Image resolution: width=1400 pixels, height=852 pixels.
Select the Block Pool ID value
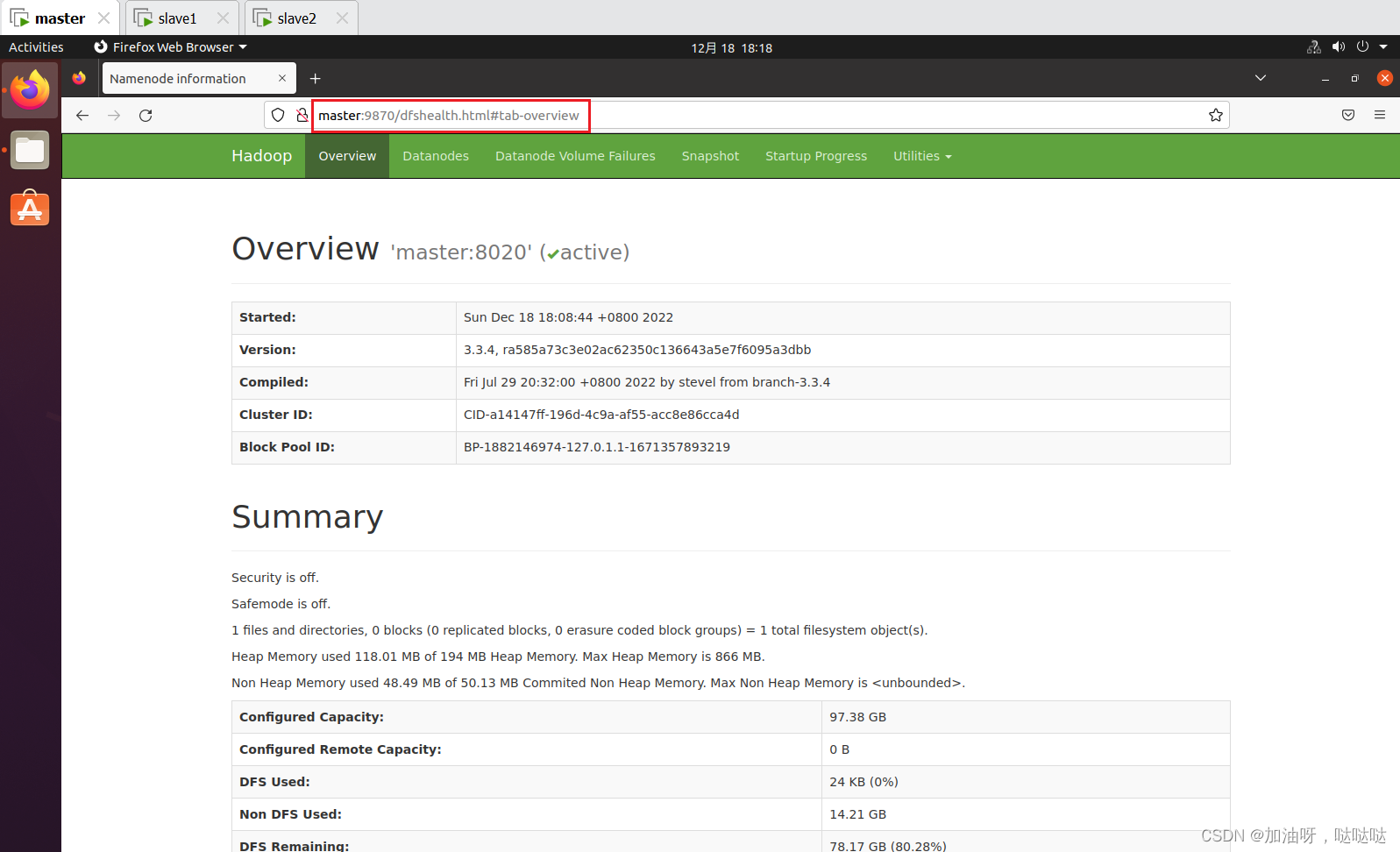597,447
